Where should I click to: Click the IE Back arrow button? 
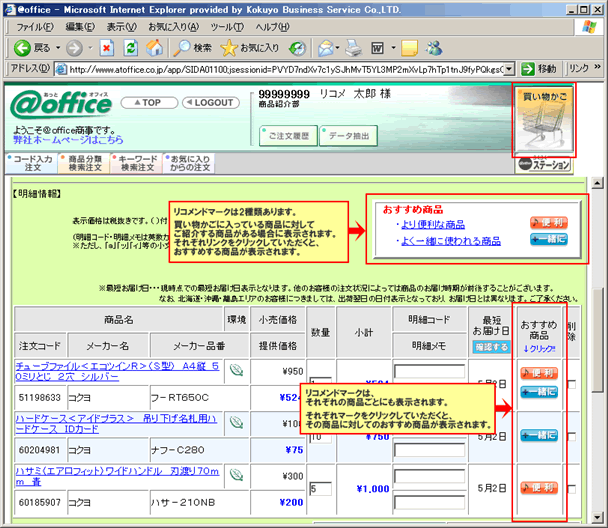pyautogui.click(x=22, y=48)
